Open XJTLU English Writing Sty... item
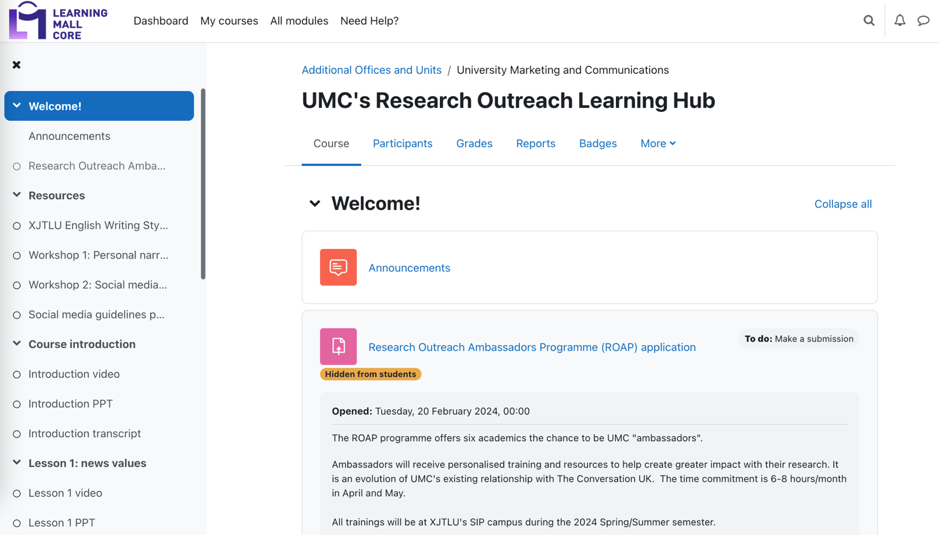This screenshot has width=939, height=535. click(x=98, y=225)
